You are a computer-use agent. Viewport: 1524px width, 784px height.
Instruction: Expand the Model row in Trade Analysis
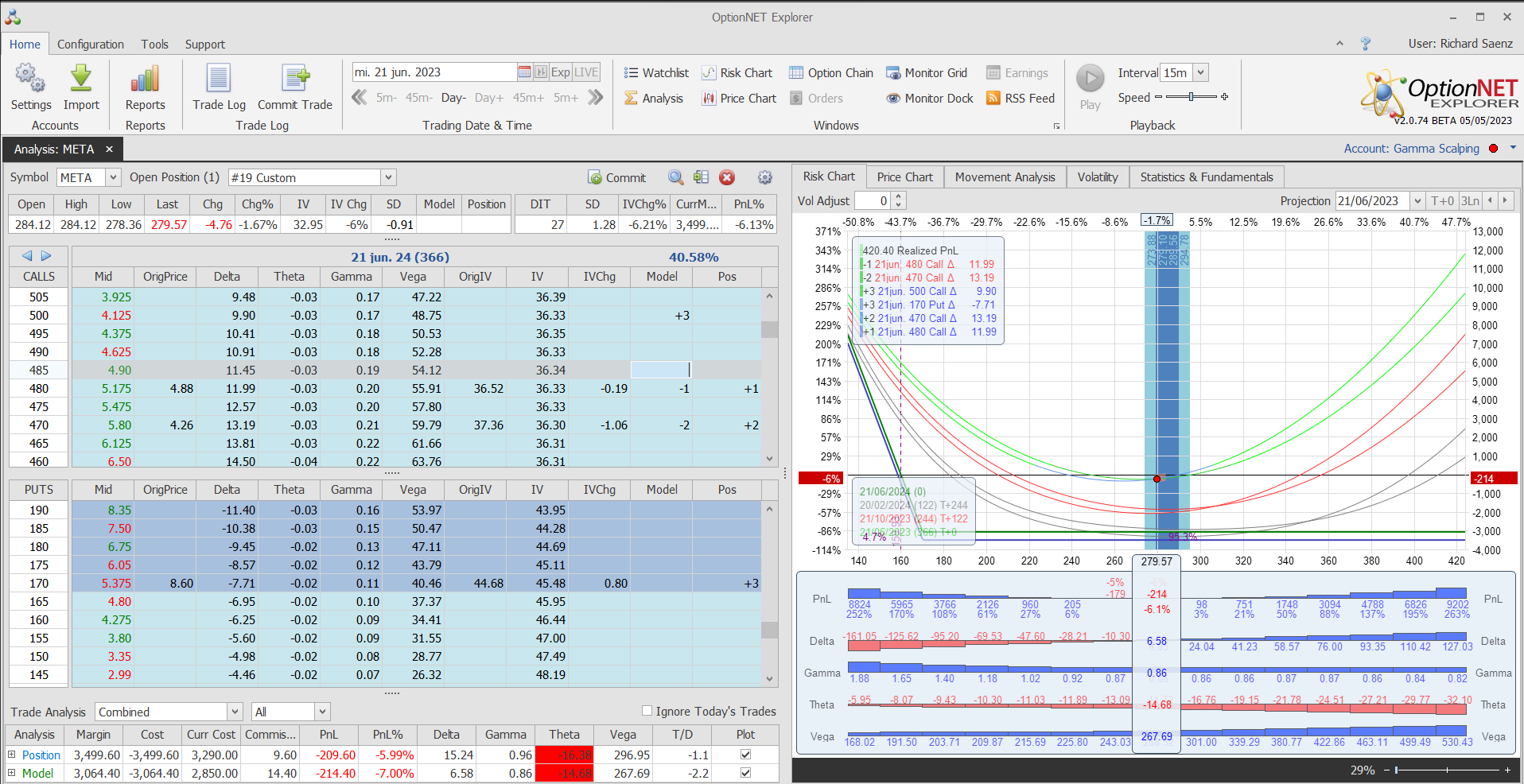point(11,773)
